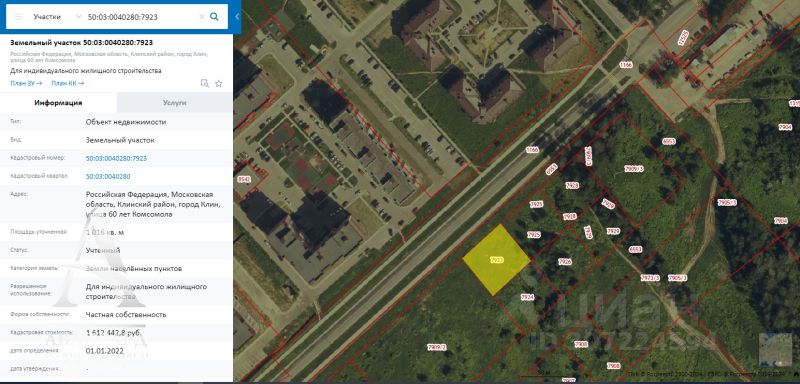Open the План ЗУ link
The image size is (800, 384).
tap(26, 83)
